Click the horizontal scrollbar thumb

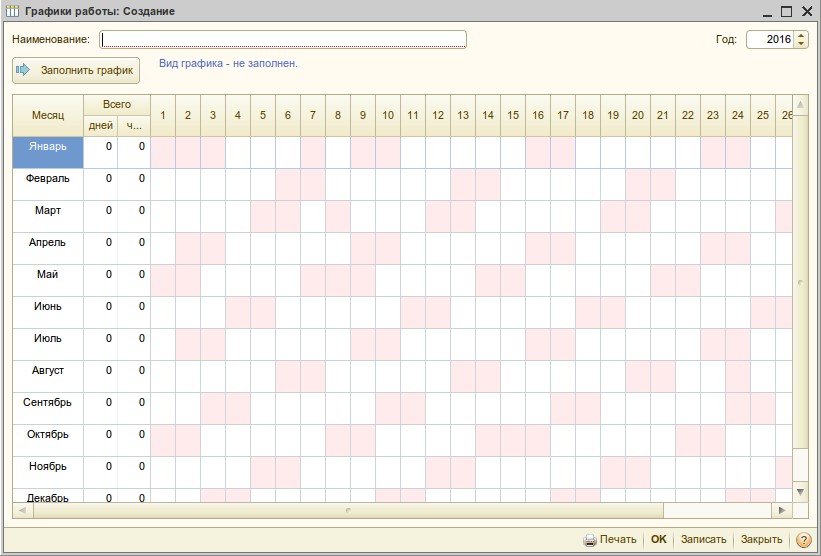[348, 510]
